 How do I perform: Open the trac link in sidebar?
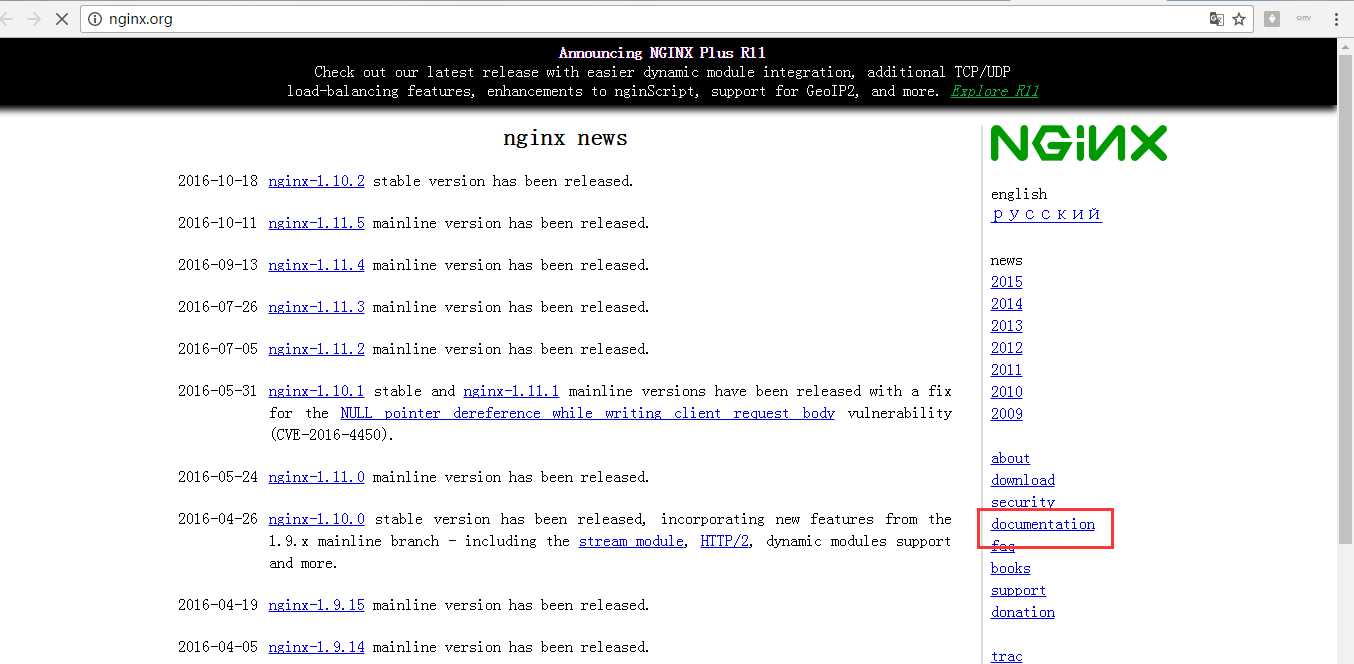pos(1007,657)
